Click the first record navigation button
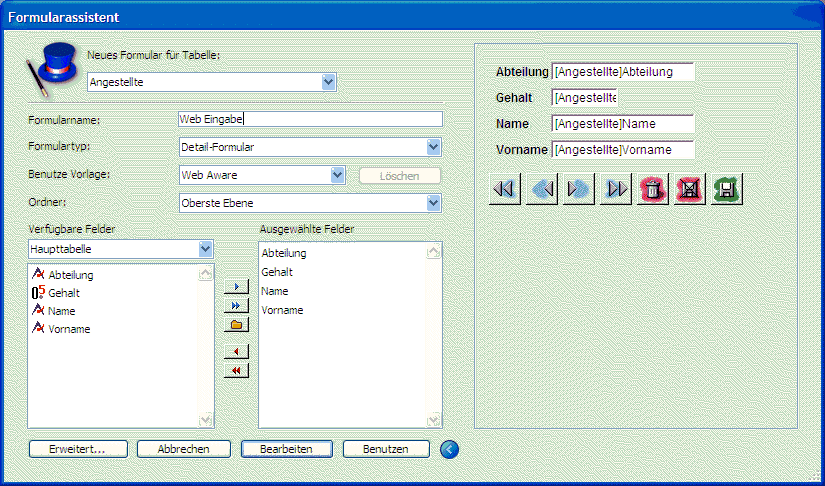Viewport: 825px width, 486px height. coord(506,188)
